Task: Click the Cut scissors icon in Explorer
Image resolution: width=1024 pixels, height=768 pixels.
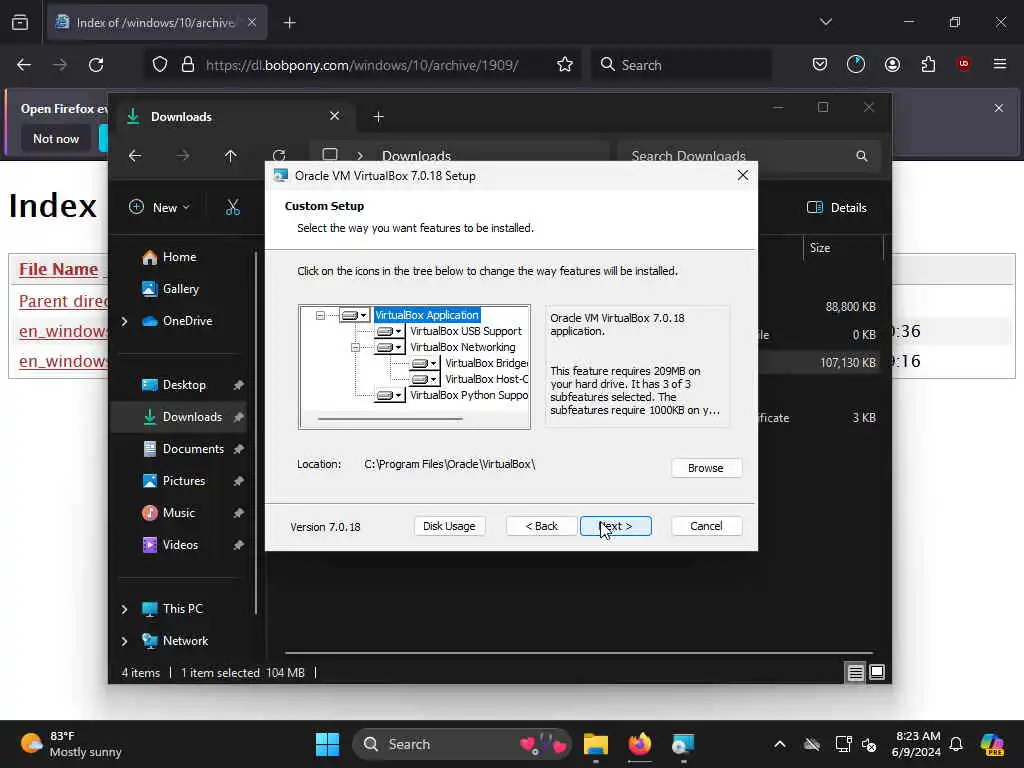Action: [x=232, y=208]
